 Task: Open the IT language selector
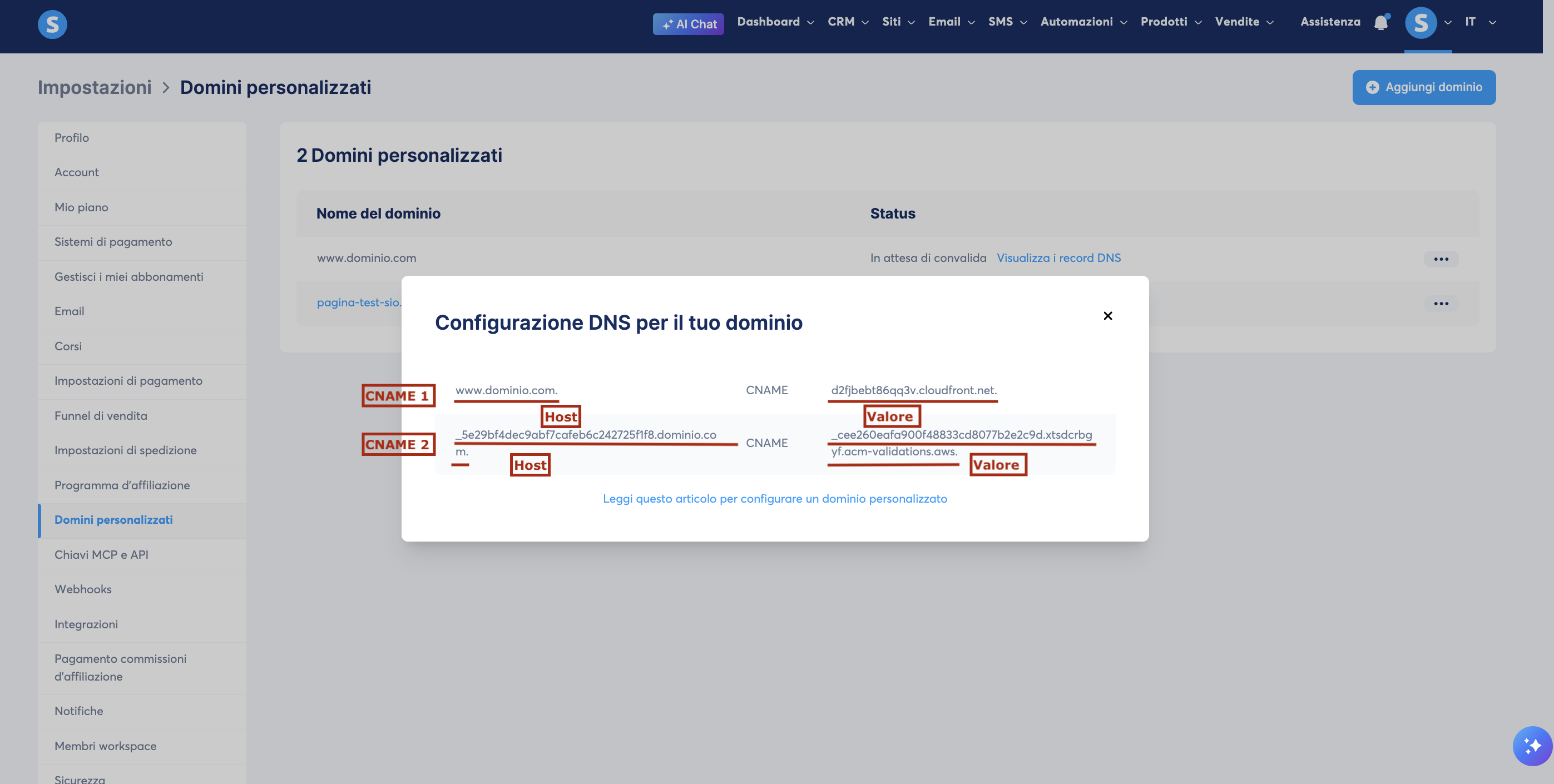click(x=1481, y=22)
